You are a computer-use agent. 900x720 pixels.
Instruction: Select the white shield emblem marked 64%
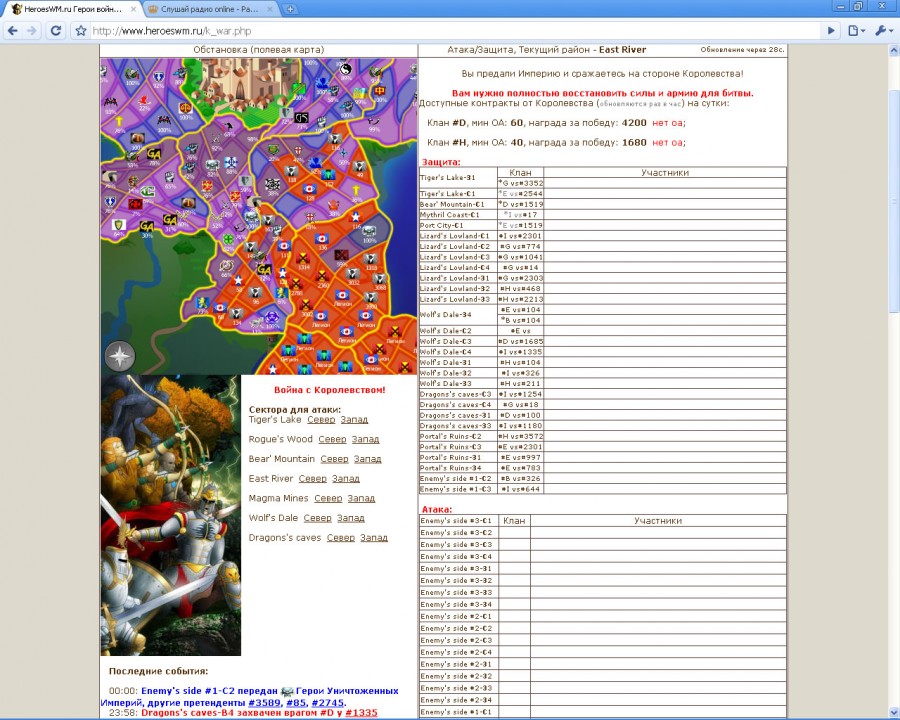119,224
